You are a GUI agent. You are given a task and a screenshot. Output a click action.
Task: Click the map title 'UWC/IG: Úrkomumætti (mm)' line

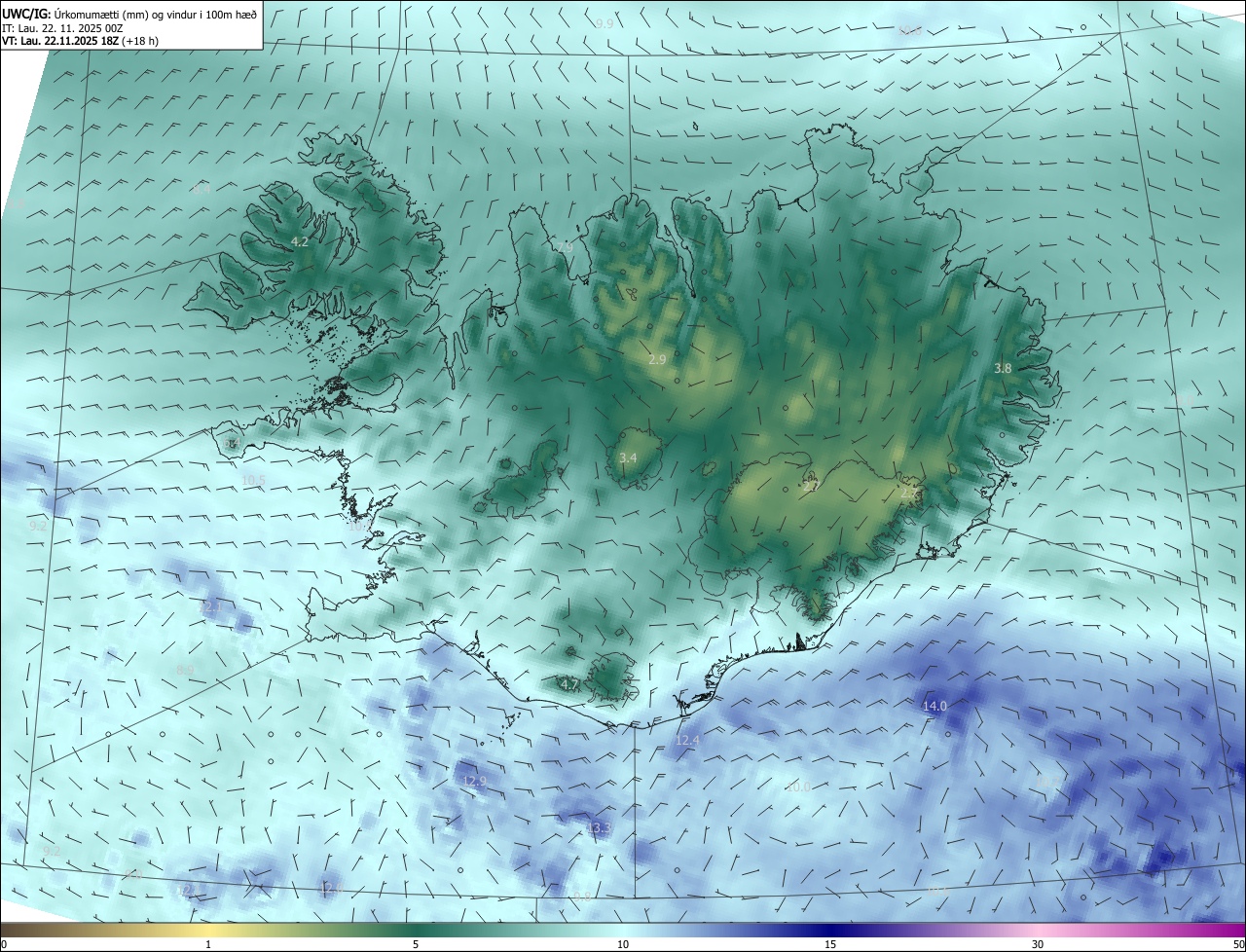click(x=130, y=14)
